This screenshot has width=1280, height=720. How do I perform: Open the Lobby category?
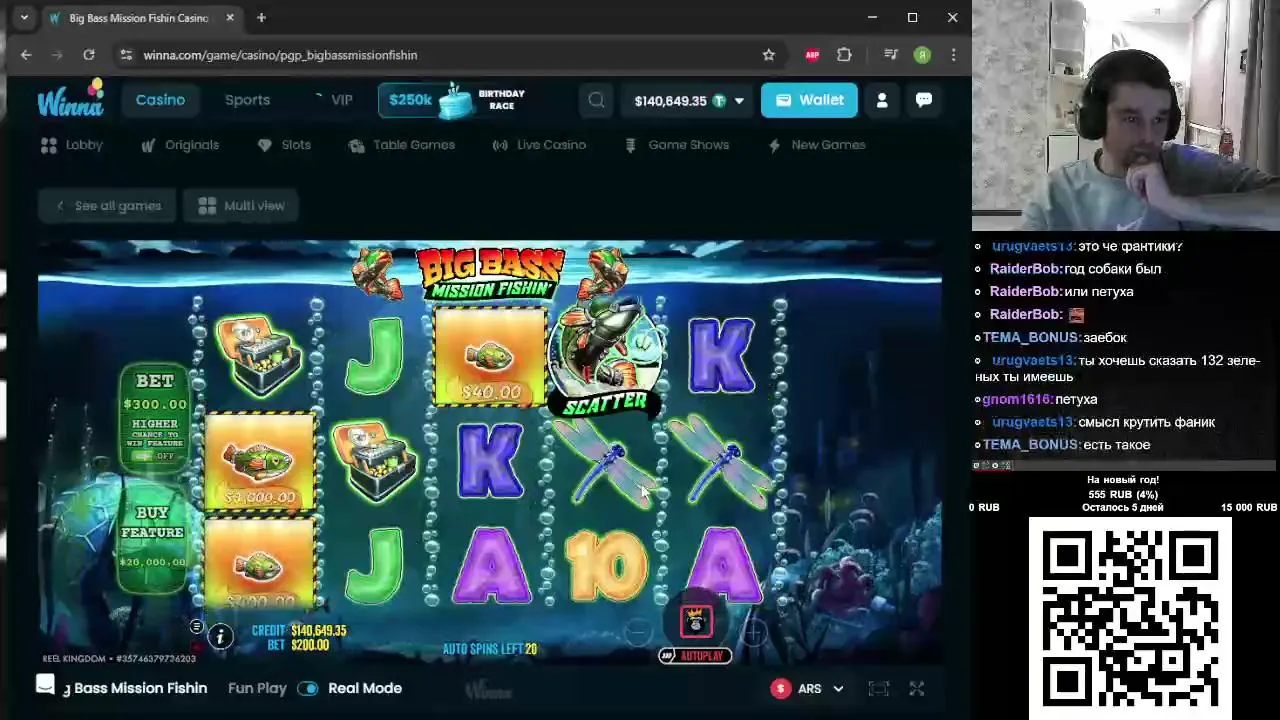pos(72,145)
